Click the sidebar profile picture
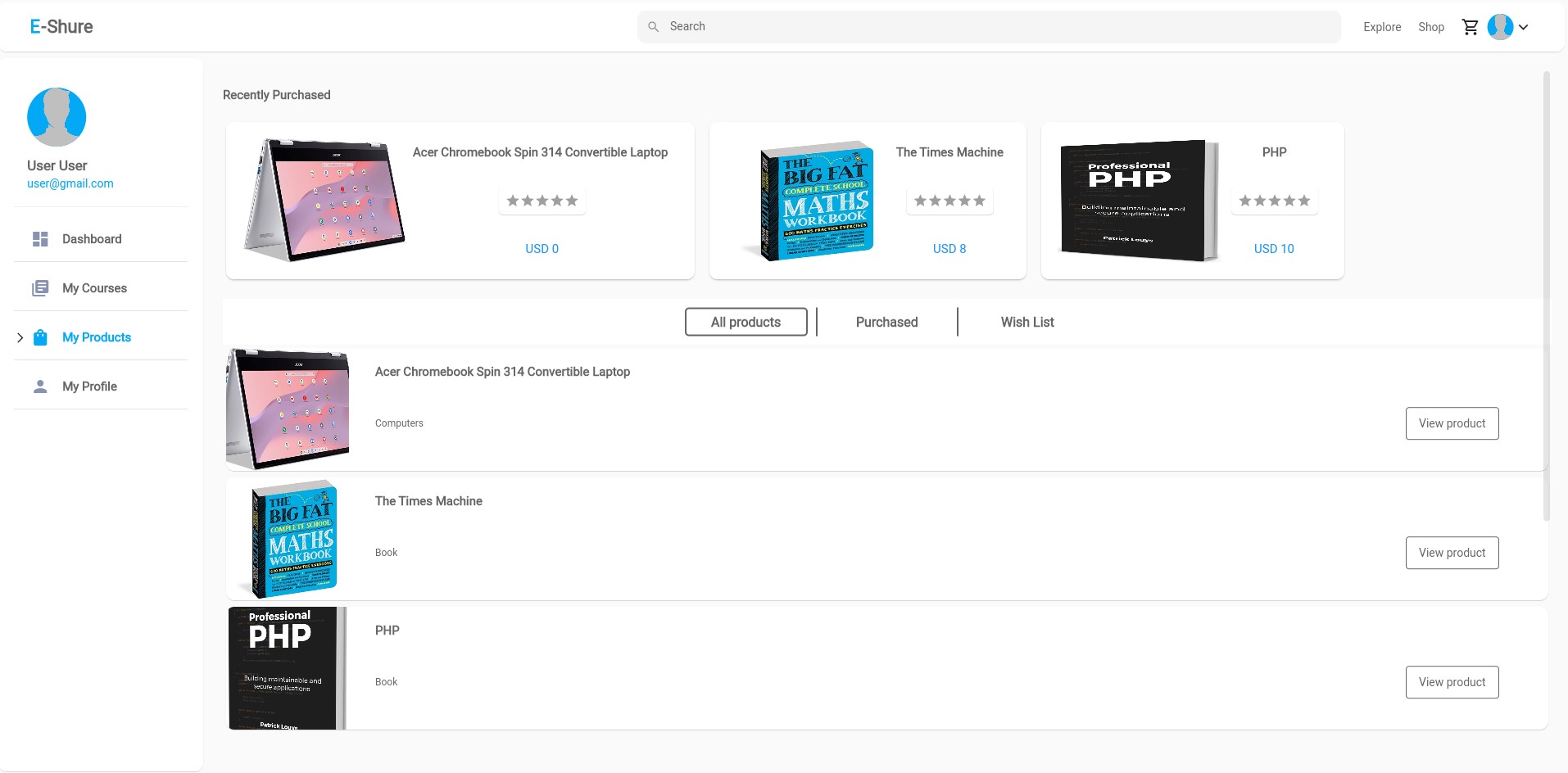Viewport: 1568px width, 773px height. (57, 117)
